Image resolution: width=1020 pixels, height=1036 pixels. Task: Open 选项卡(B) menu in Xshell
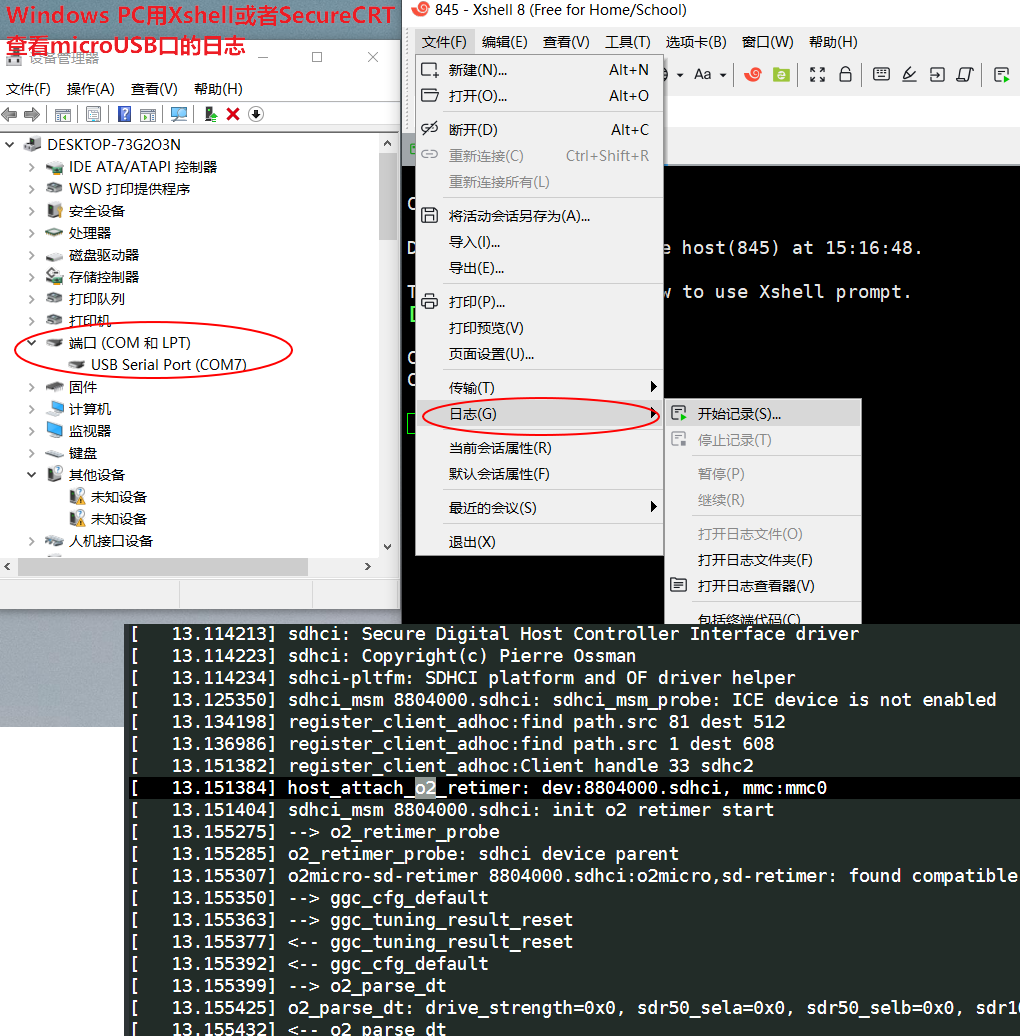(696, 42)
